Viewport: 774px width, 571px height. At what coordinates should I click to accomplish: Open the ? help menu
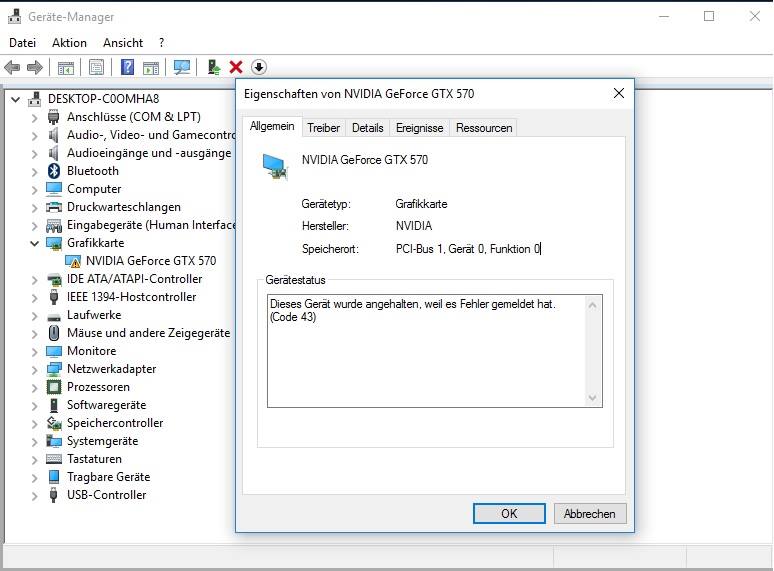161,43
